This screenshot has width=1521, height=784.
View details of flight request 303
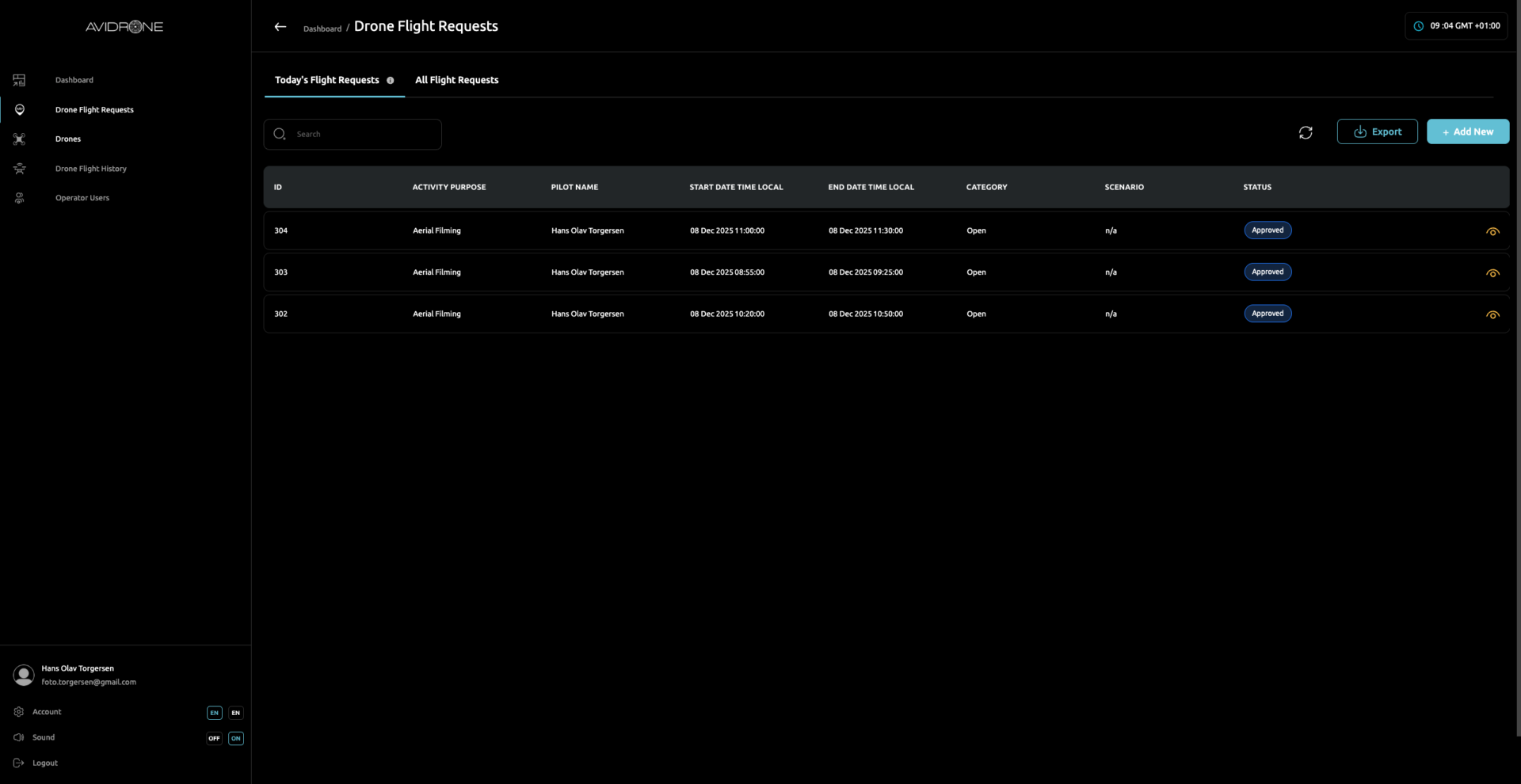coord(1492,273)
